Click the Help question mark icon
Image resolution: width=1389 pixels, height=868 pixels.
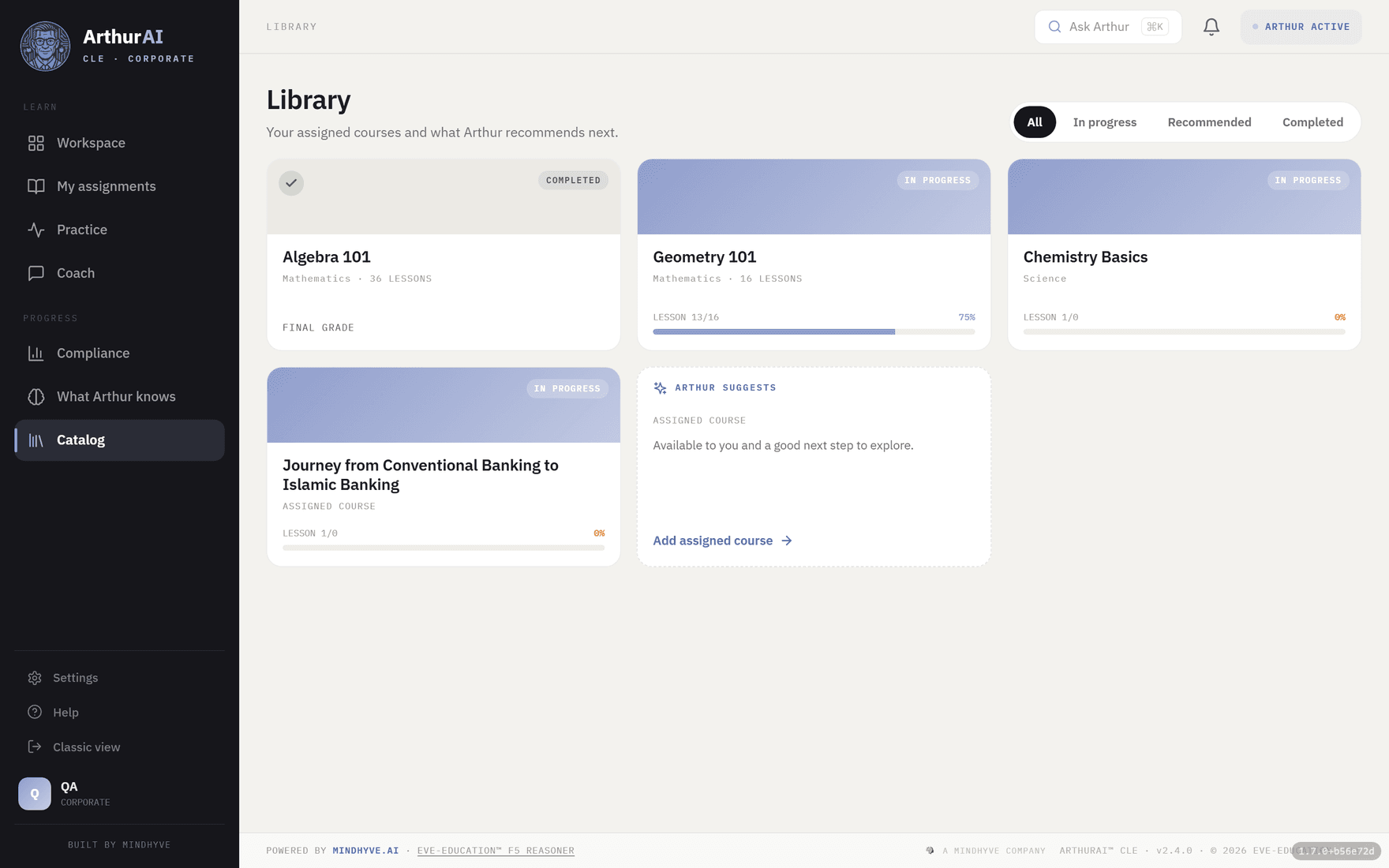35,713
